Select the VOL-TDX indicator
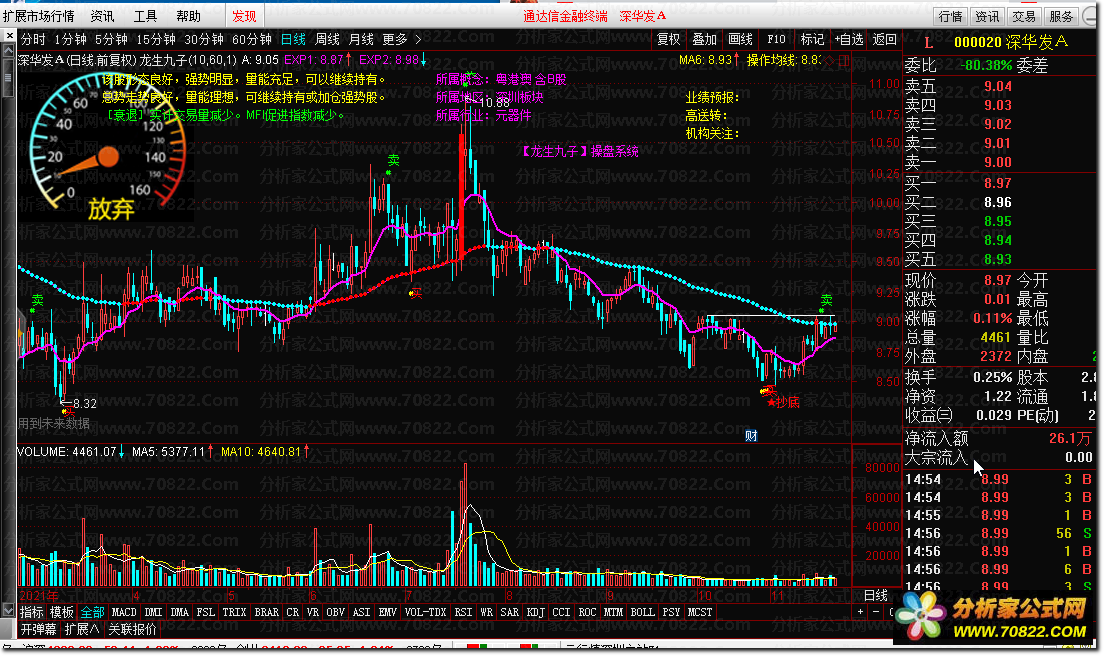The image size is (1105, 656). click(426, 612)
